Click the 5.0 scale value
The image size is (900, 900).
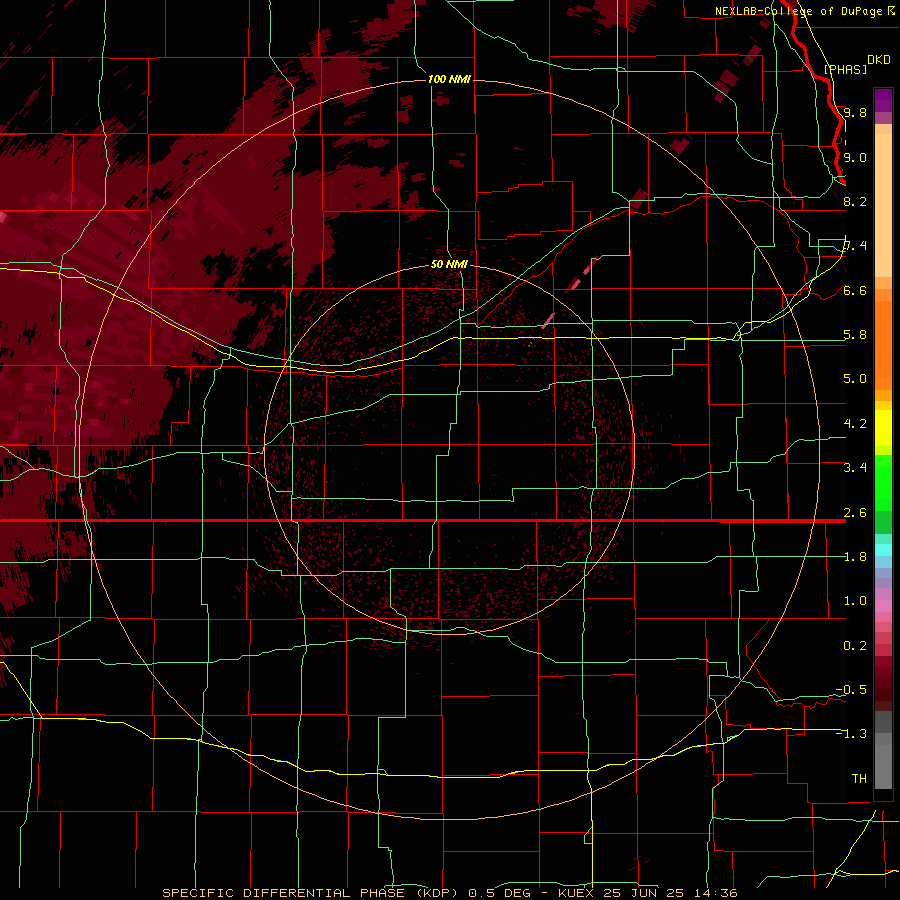(855, 379)
